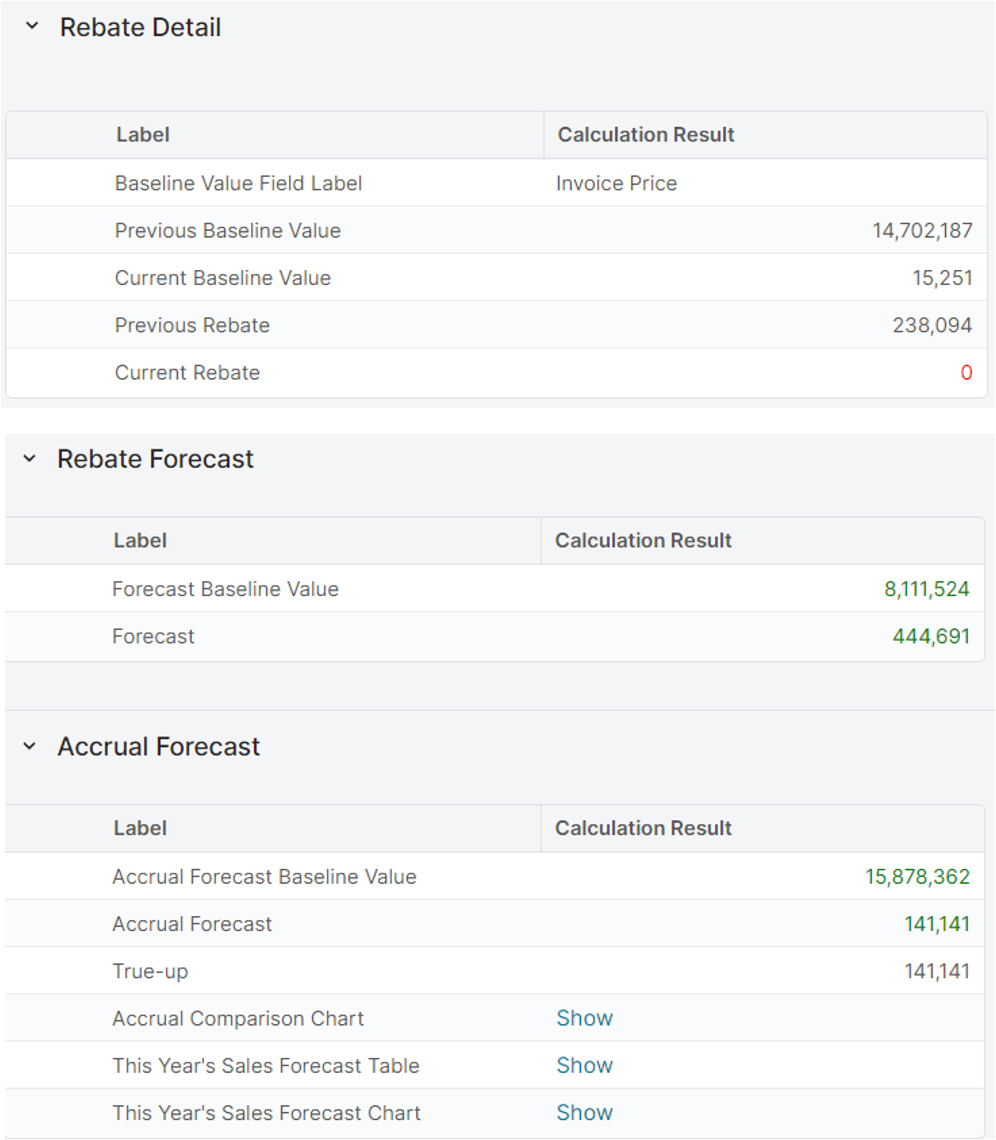
Task: Show the Accrual Comparison Chart
Action: pos(584,1018)
